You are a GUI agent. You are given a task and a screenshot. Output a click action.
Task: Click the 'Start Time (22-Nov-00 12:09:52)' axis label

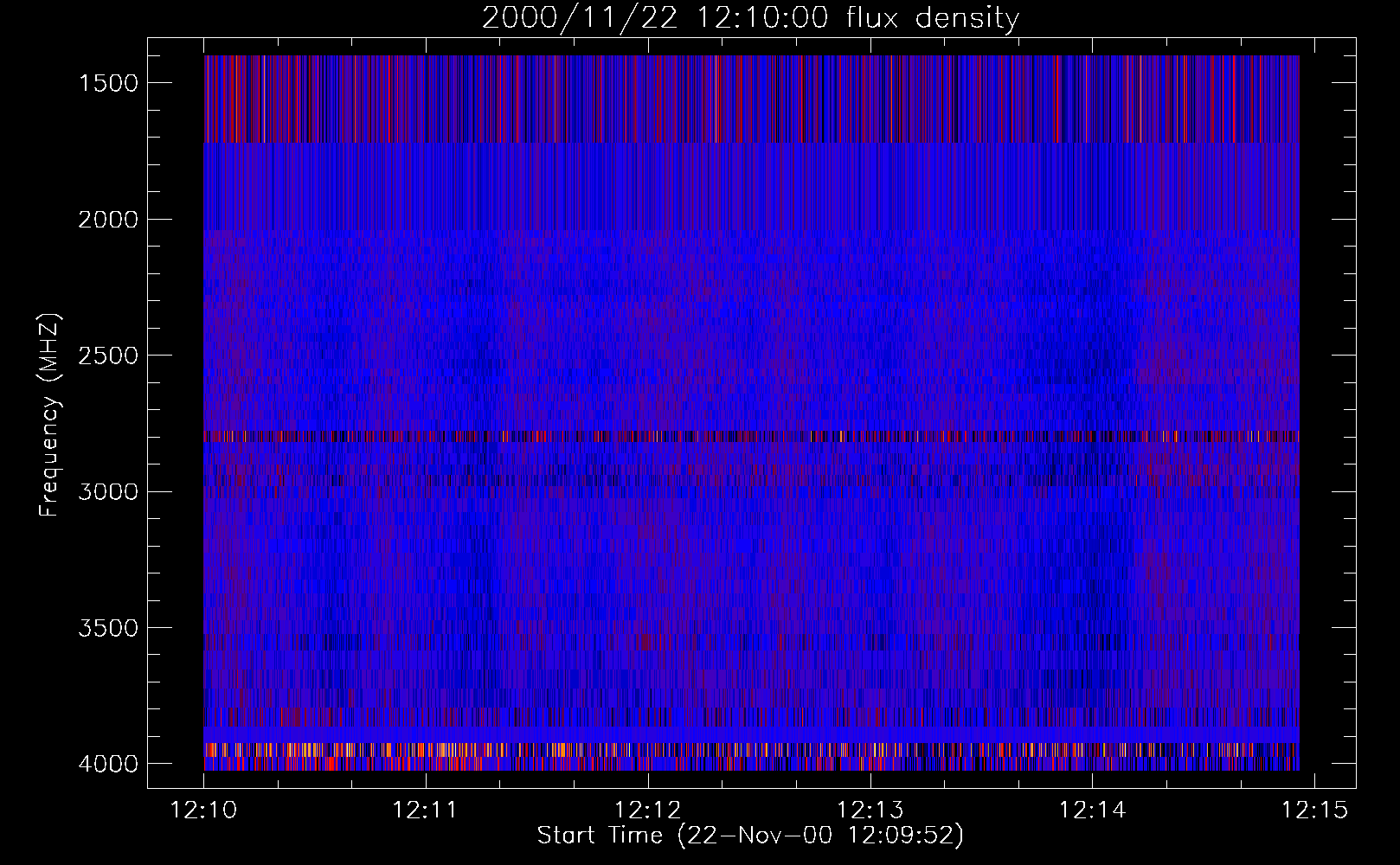(750, 836)
